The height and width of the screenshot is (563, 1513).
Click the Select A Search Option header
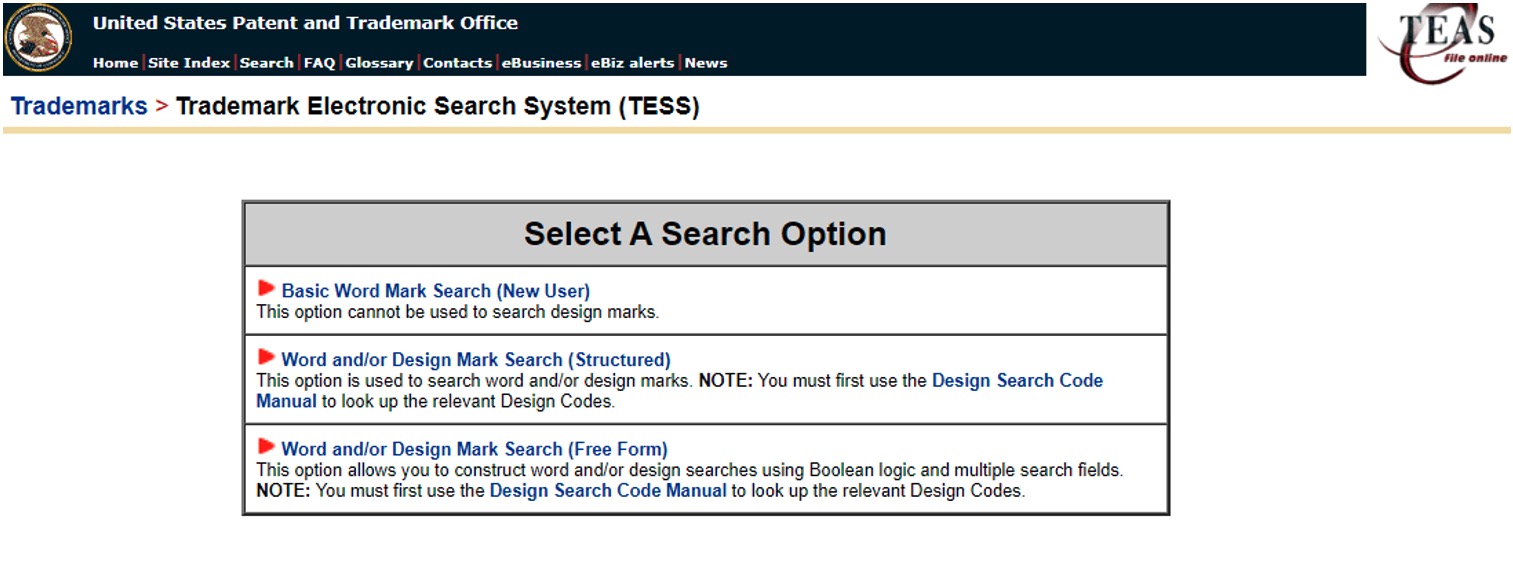(705, 234)
